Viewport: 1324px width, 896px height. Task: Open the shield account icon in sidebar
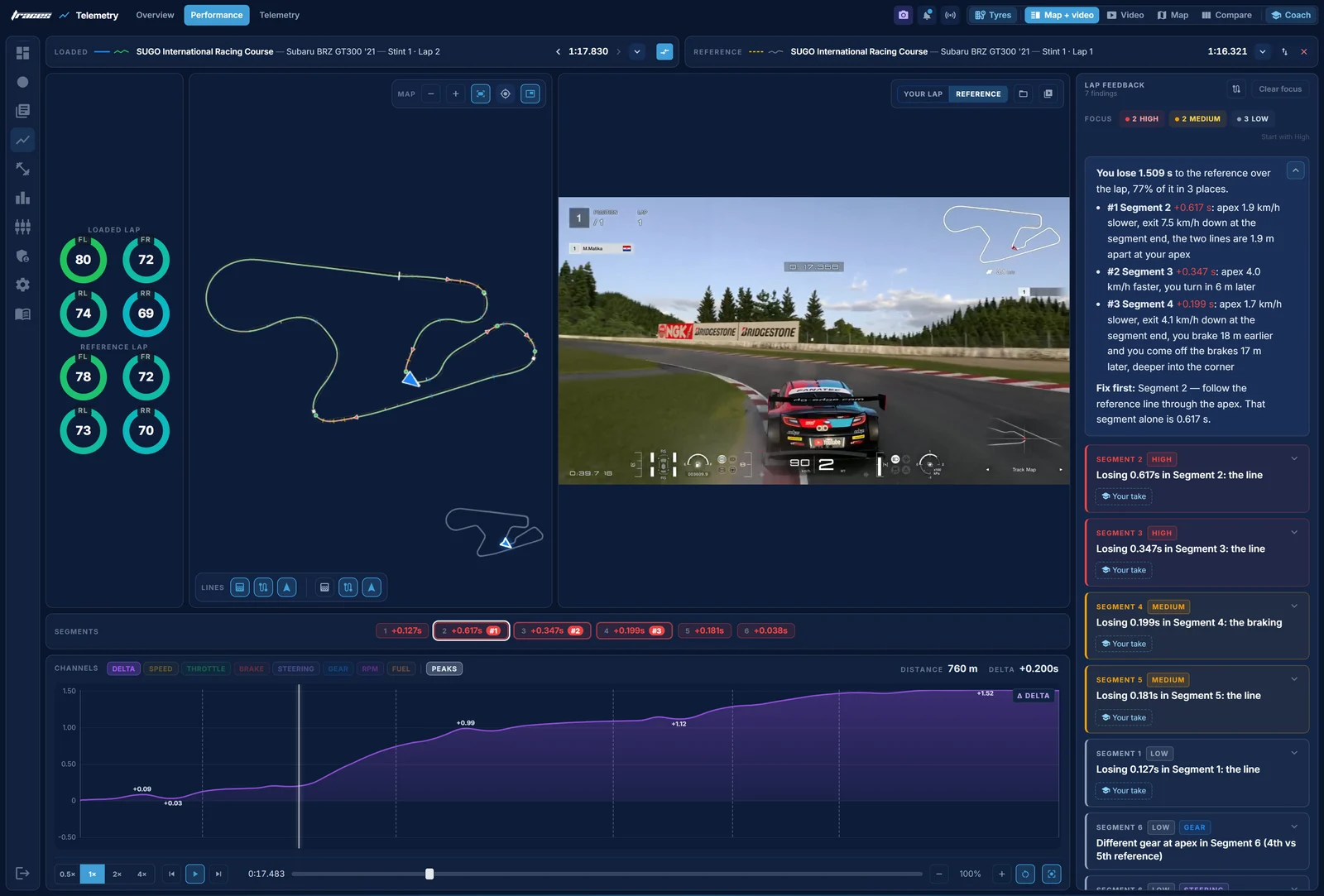coord(22,256)
